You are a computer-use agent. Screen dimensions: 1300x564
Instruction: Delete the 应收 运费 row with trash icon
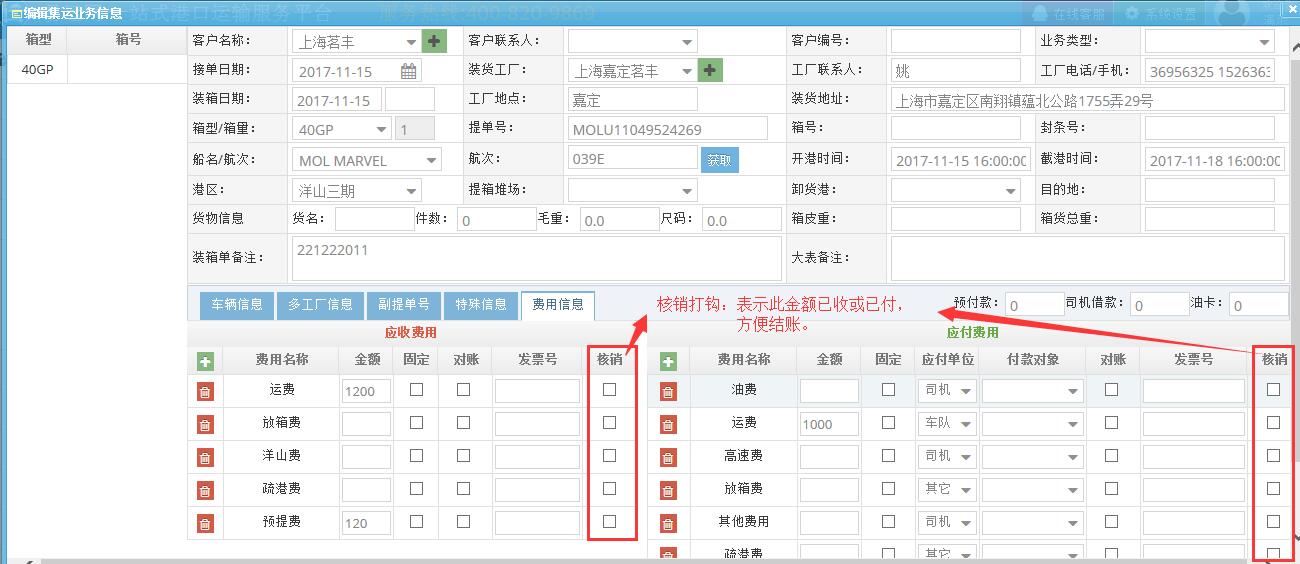pos(205,392)
